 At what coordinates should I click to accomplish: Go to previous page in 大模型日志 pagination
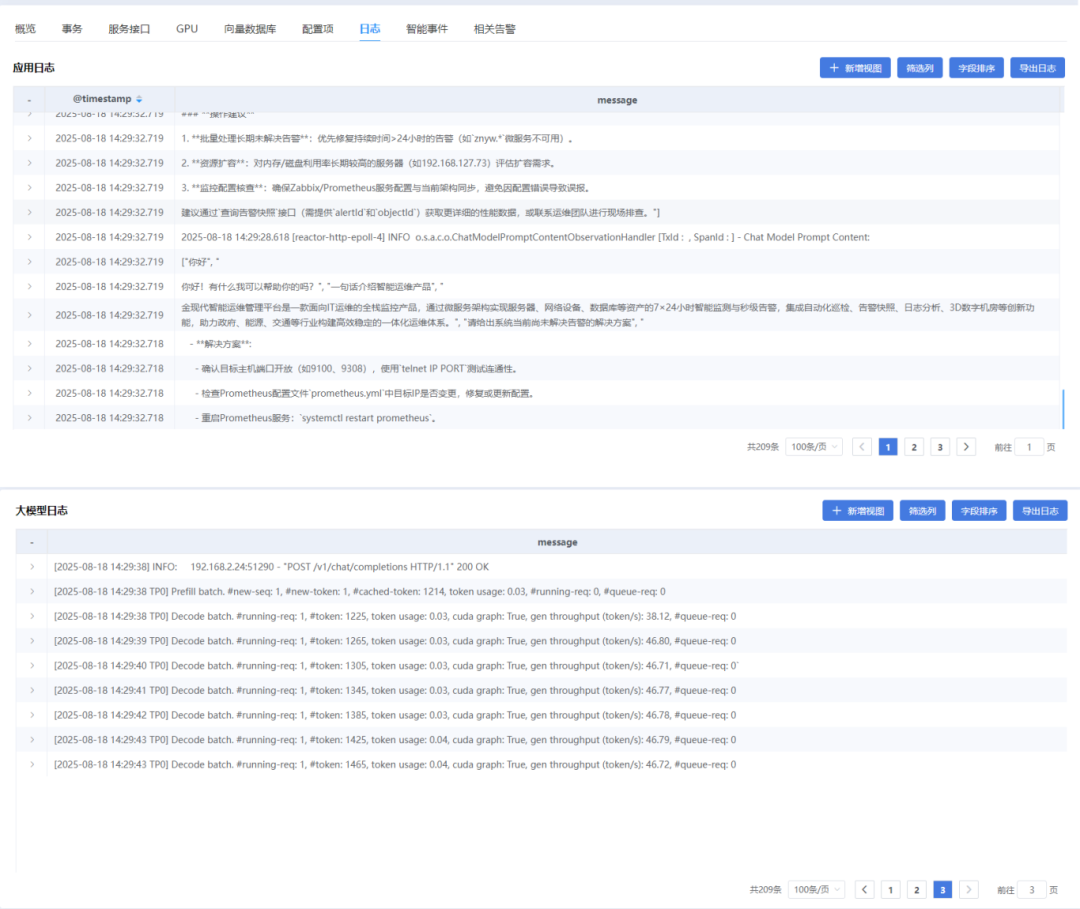click(865, 889)
